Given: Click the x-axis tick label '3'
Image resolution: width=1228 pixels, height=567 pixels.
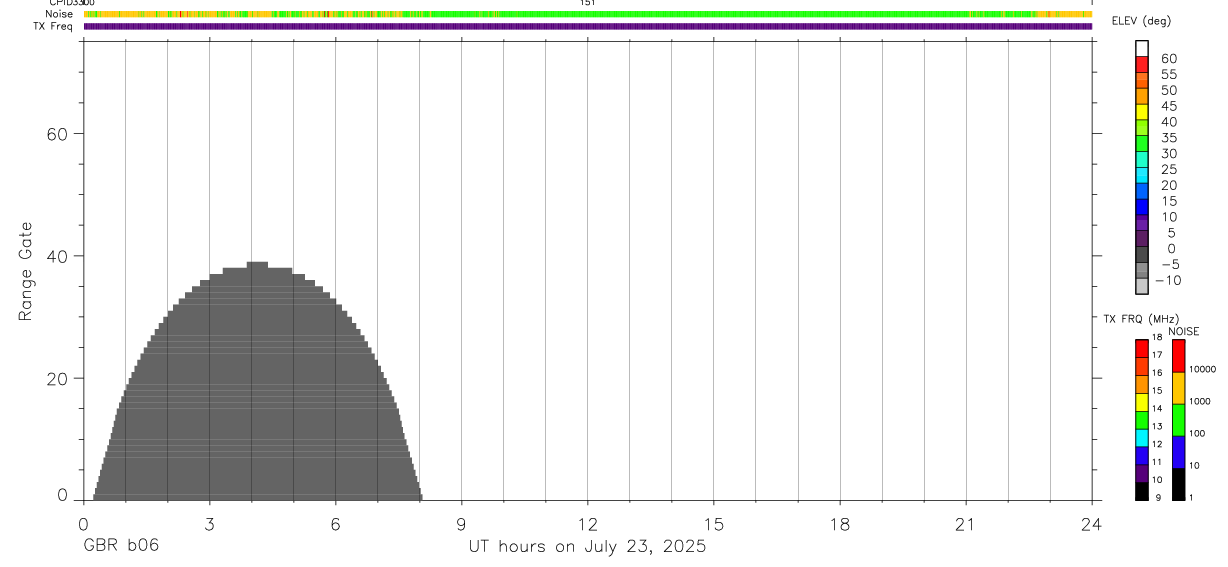Looking at the screenshot, I should click(x=210, y=524).
